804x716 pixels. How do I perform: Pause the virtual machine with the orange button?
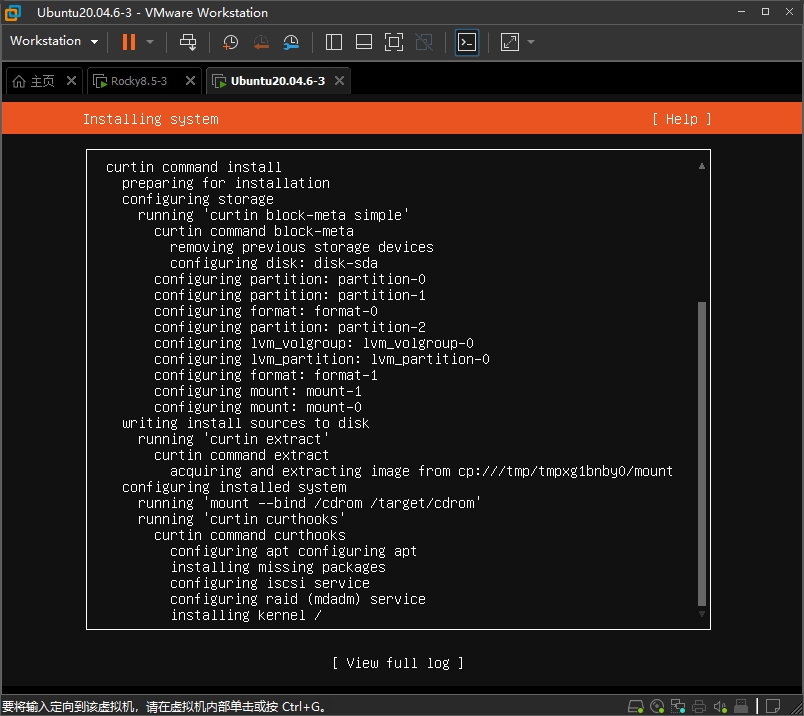(129, 42)
